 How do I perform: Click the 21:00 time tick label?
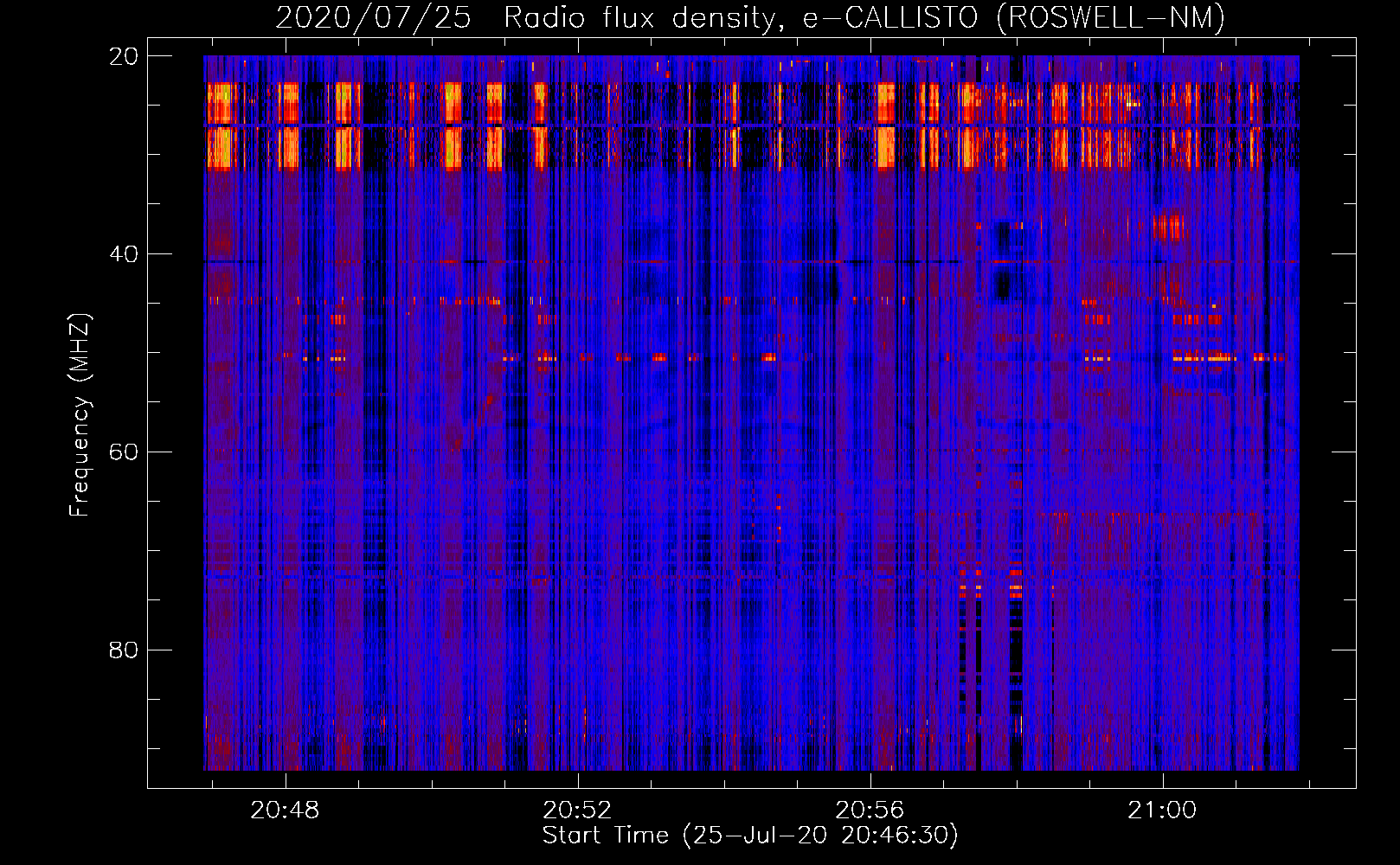pyautogui.click(x=1162, y=811)
